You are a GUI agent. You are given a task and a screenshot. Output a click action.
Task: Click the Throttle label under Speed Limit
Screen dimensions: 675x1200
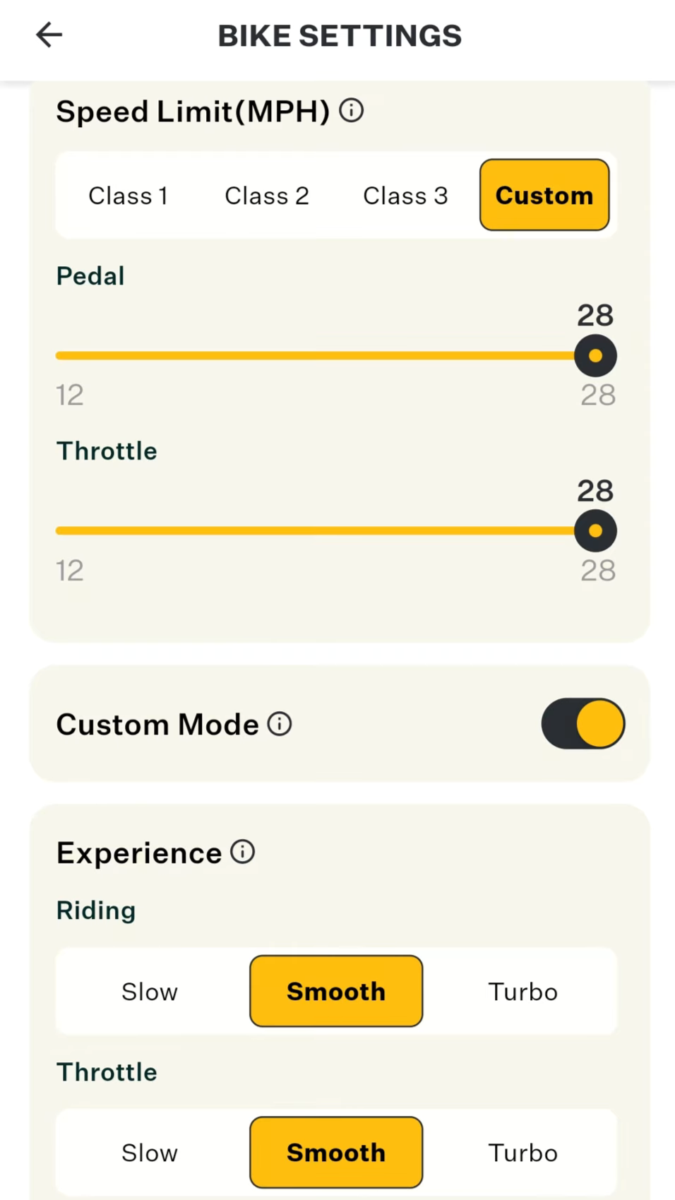click(106, 451)
